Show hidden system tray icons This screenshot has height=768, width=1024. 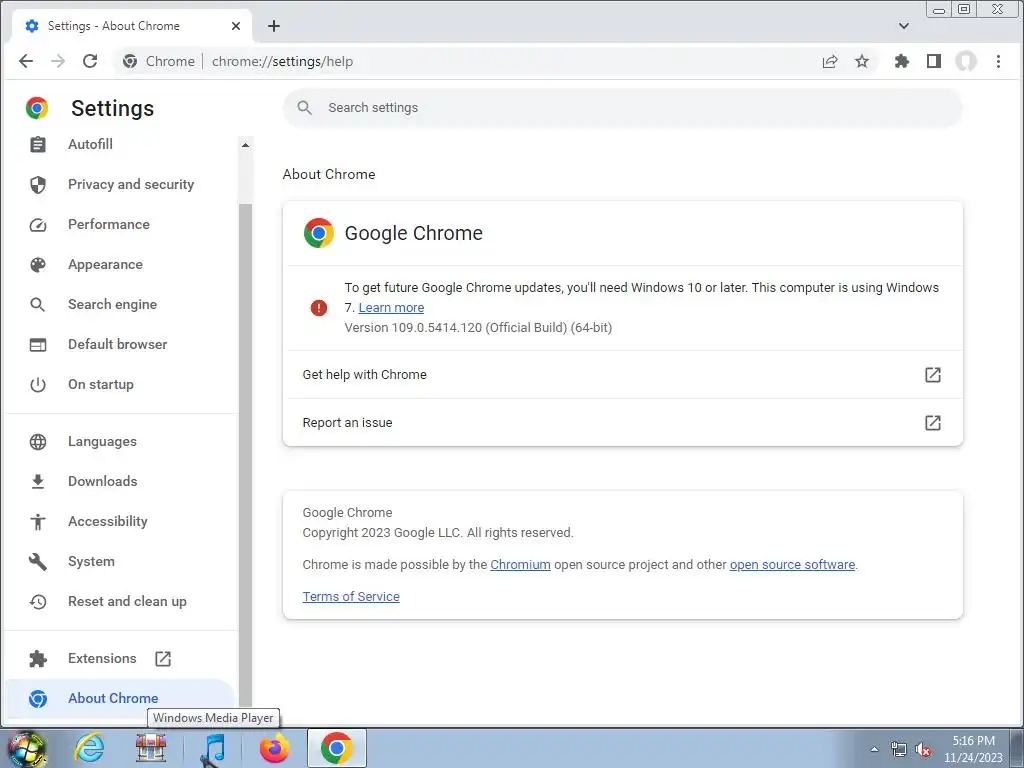pyautogui.click(x=874, y=750)
